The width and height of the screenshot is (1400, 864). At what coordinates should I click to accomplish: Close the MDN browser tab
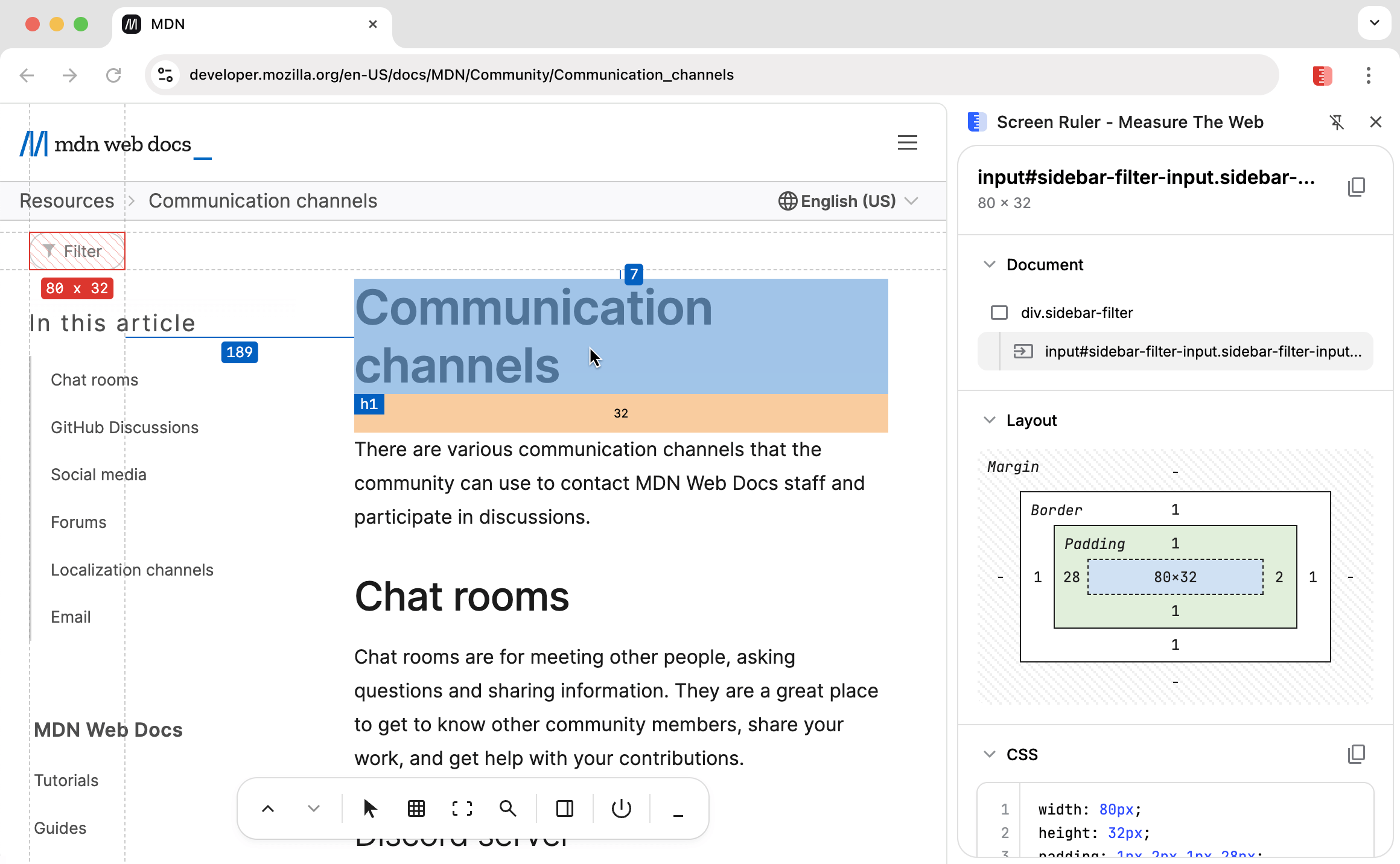[373, 24]
